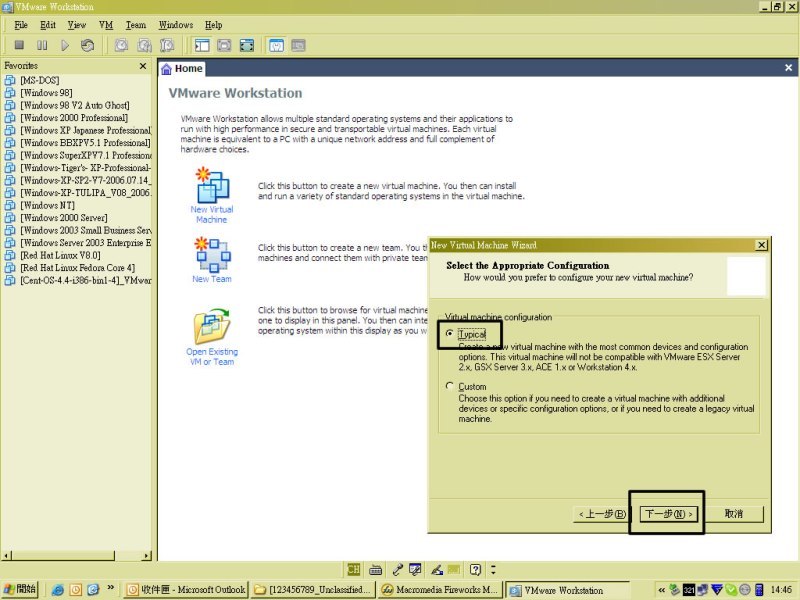The height and width of the screenshot is (600, 800).
Task: Select [Windows NT] in Favorites
Action: (x=47, y=205)
